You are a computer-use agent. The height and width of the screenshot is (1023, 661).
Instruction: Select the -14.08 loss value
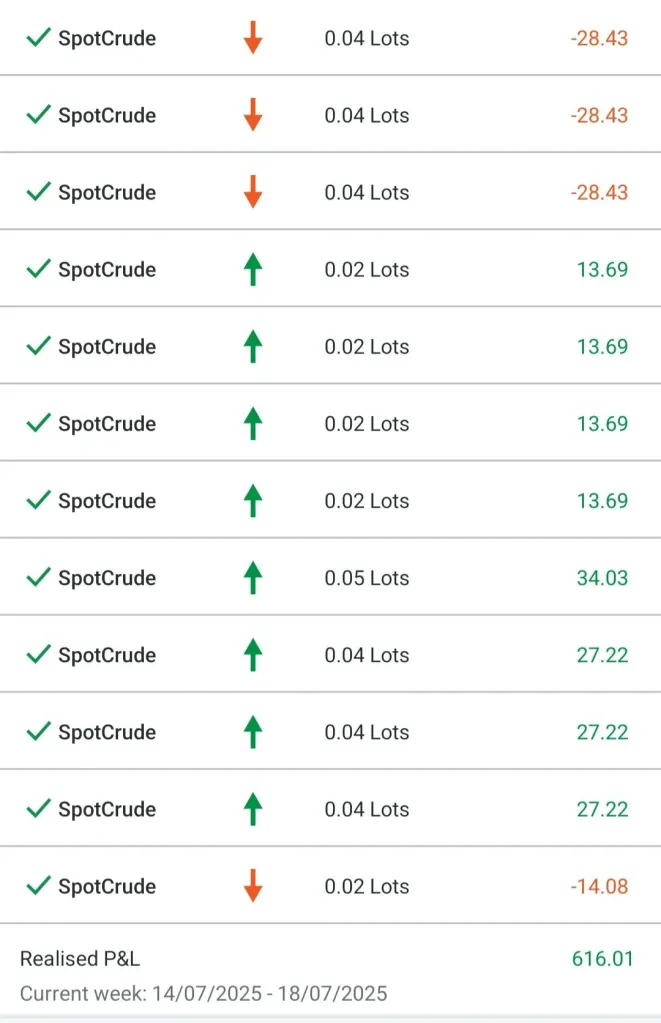599,886
